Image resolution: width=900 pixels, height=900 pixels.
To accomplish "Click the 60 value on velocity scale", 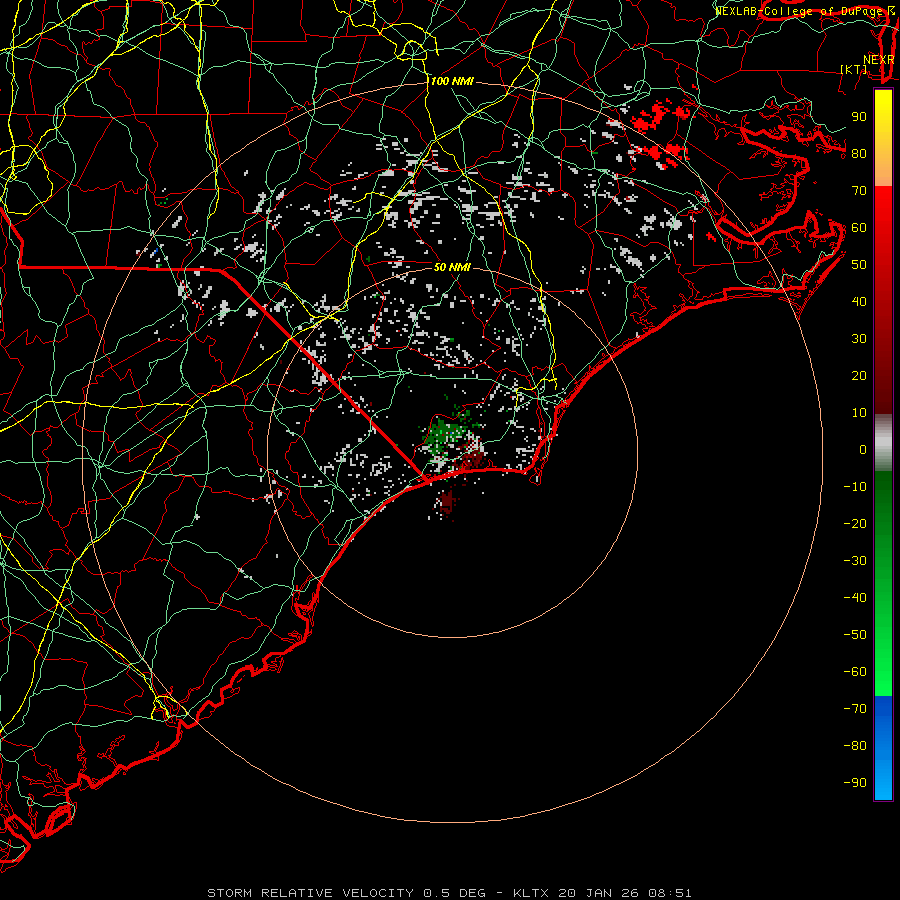I will coord(859,228).
